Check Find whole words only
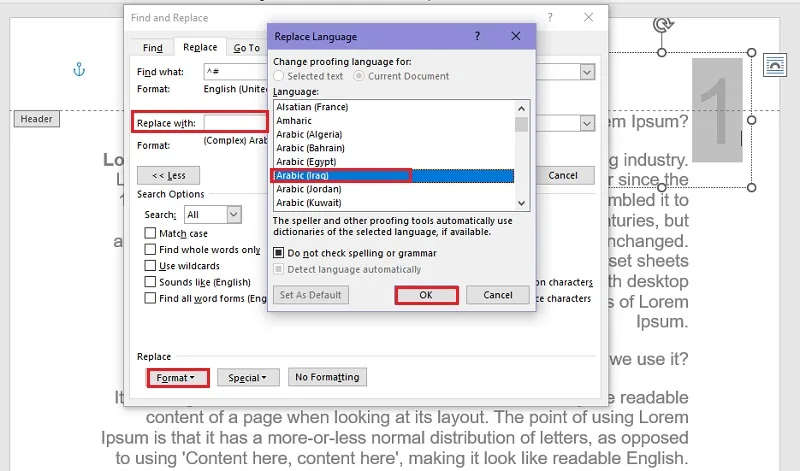 [150, 250]
